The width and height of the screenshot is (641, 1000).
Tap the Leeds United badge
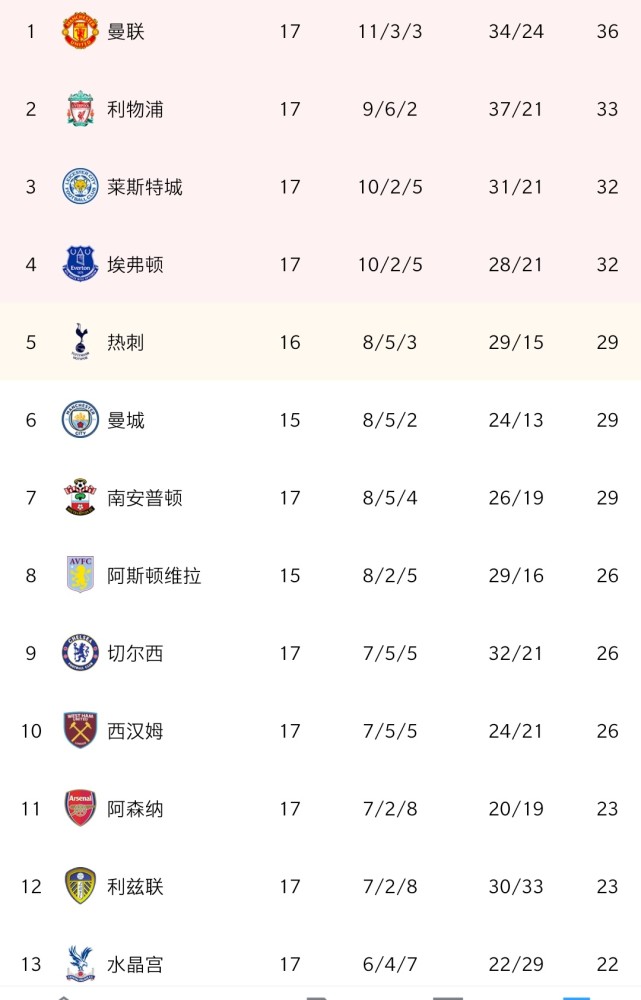(x=80, y=886)
